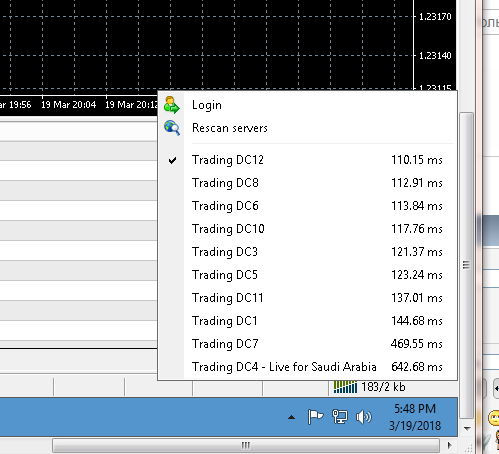
Task: Open the network tray icon
Action: (x=340, y=417)
